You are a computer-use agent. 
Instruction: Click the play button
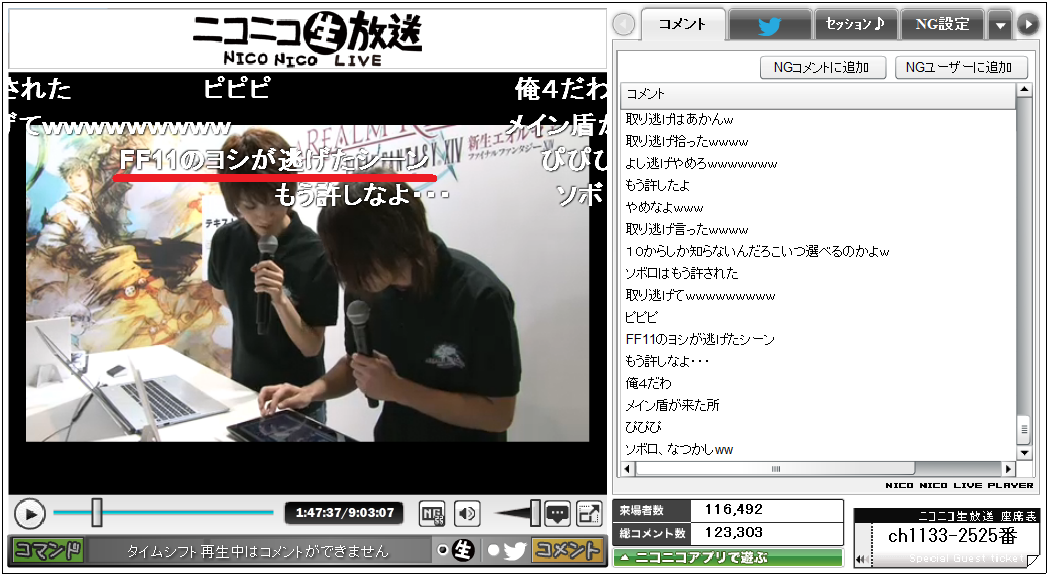click(x=30, y=514)
